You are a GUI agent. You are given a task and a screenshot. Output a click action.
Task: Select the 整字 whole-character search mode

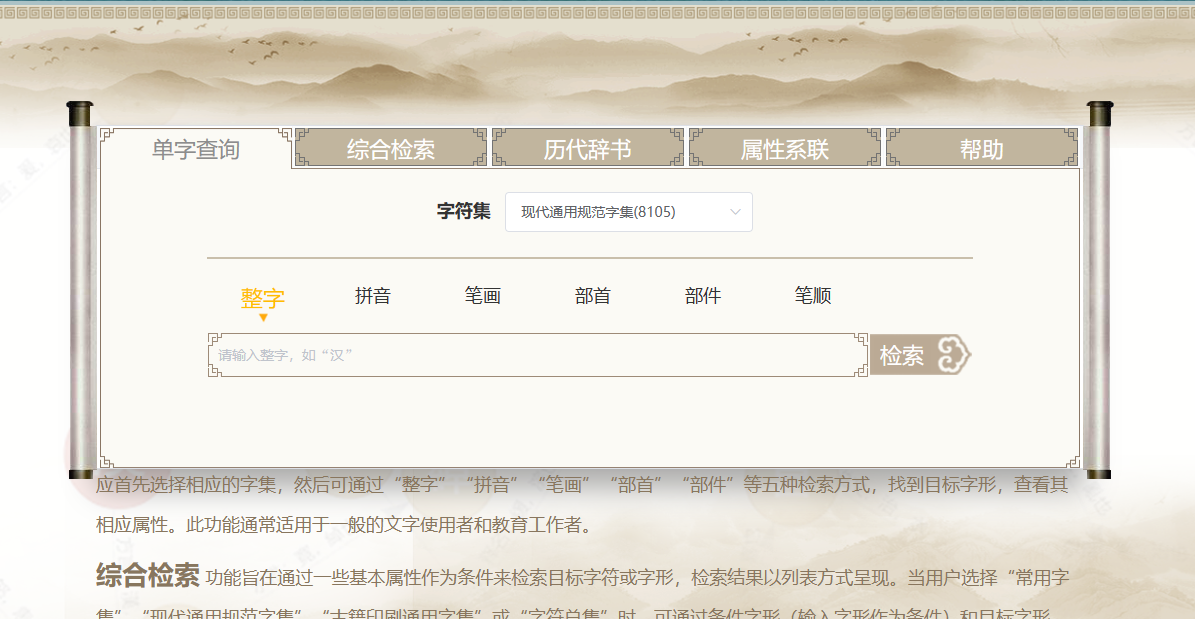click(263, 295)
